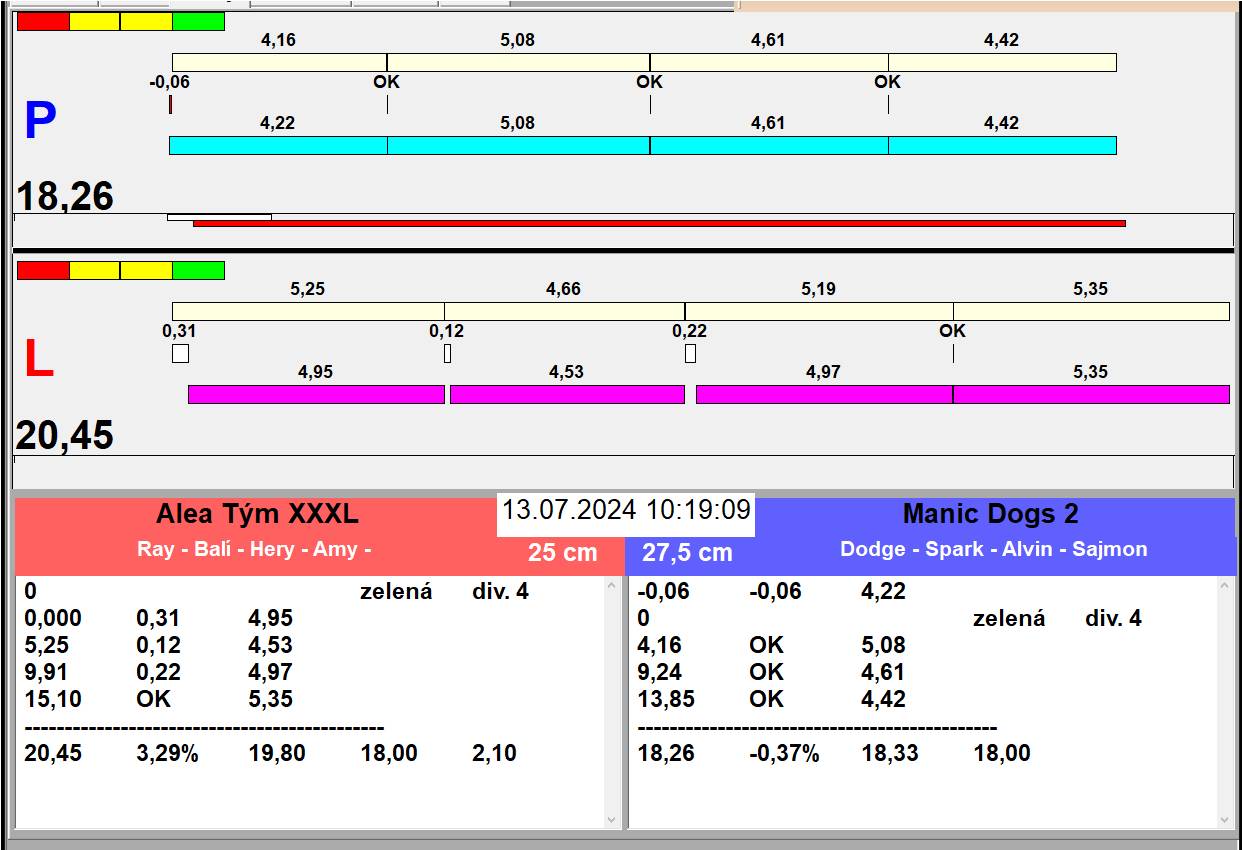Select the cyan 5,08 segment bar
This screenshot has width=1242, height=850.
coord(518,145)
